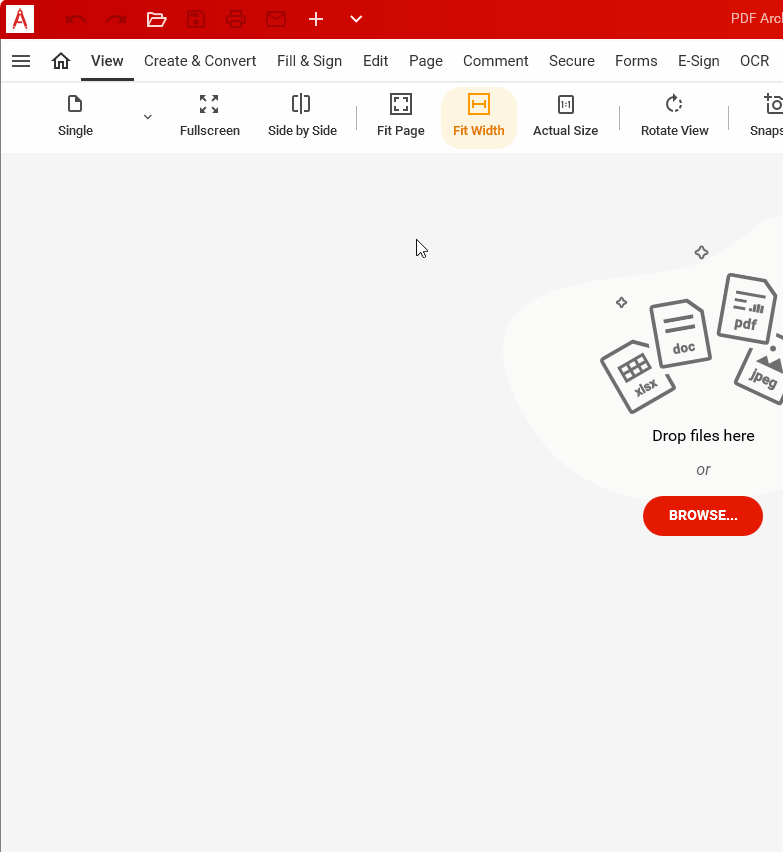Select Single page view
This screenshot has width=783, height=852.
click(76, 116)
